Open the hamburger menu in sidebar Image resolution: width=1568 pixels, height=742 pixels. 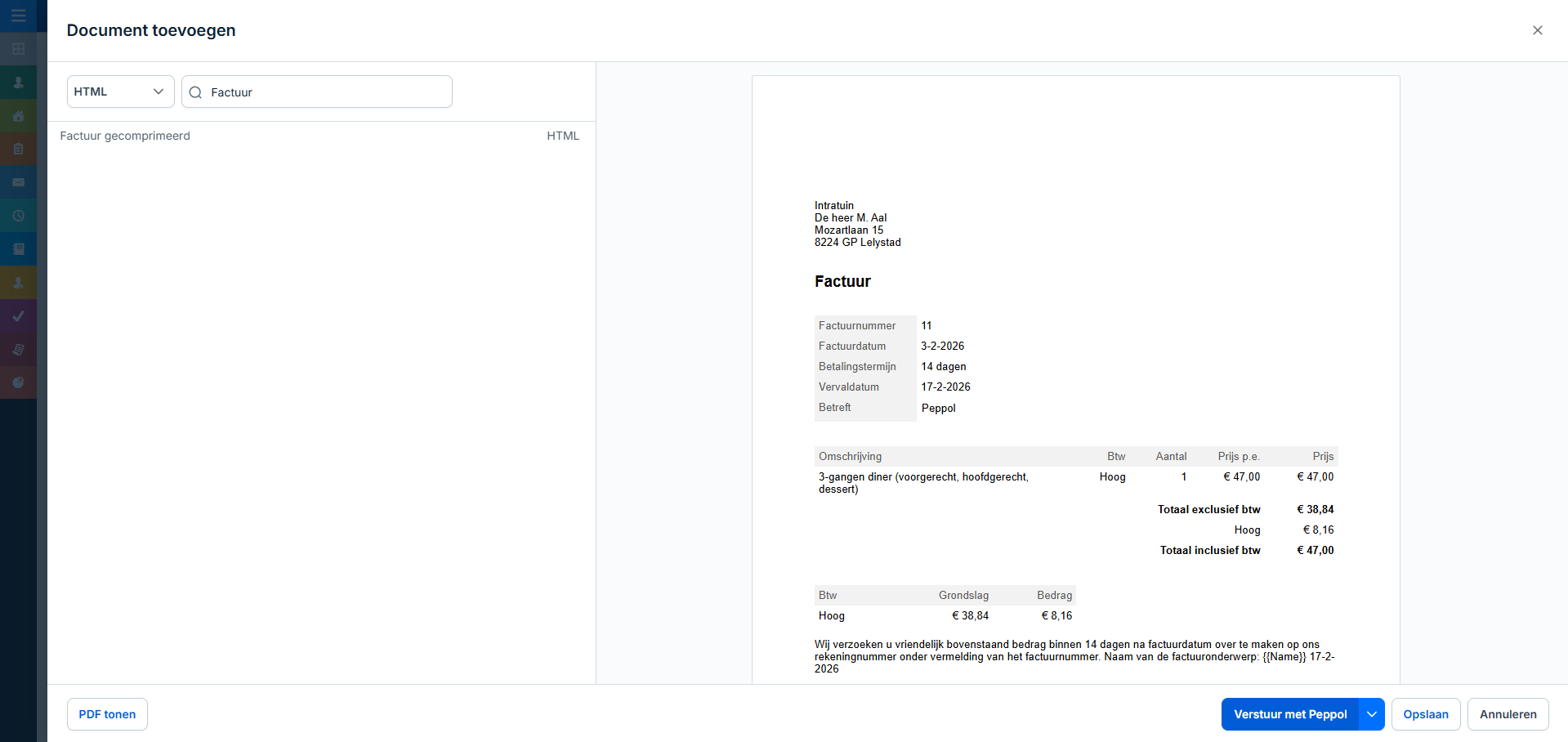click(x=18, y=16)
